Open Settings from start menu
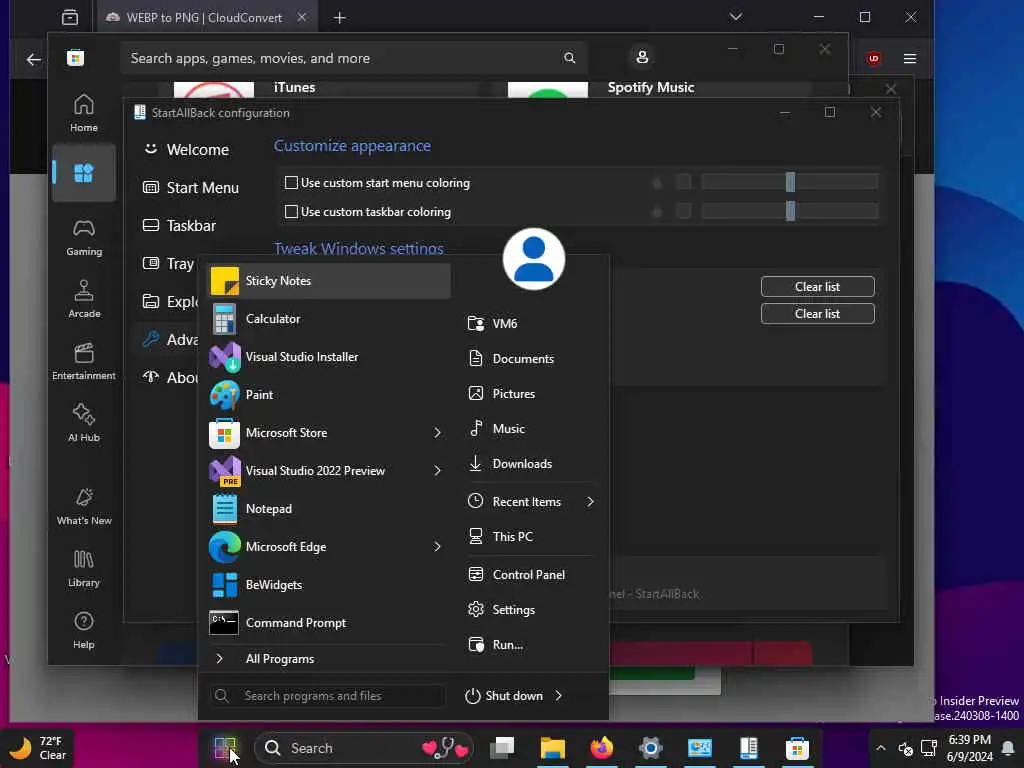This screenshot has width=1024, height=768. 530,610
